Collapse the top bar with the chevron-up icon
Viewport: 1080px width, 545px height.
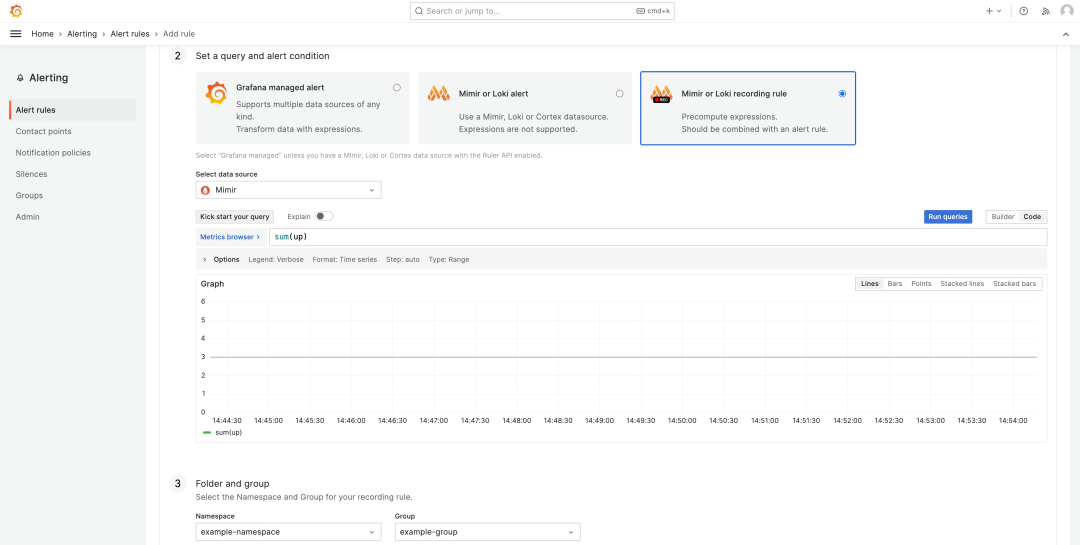click(x=1065, y=34)
